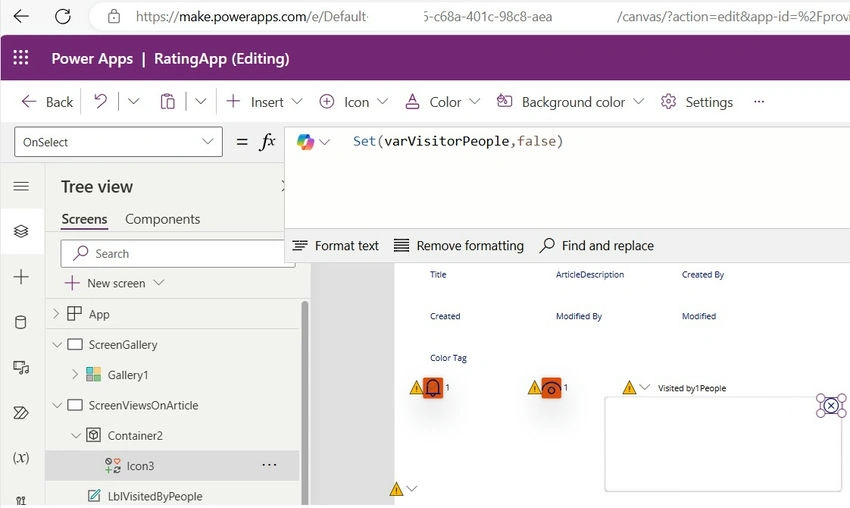Click the tree view scrollbar

[305, 402]
